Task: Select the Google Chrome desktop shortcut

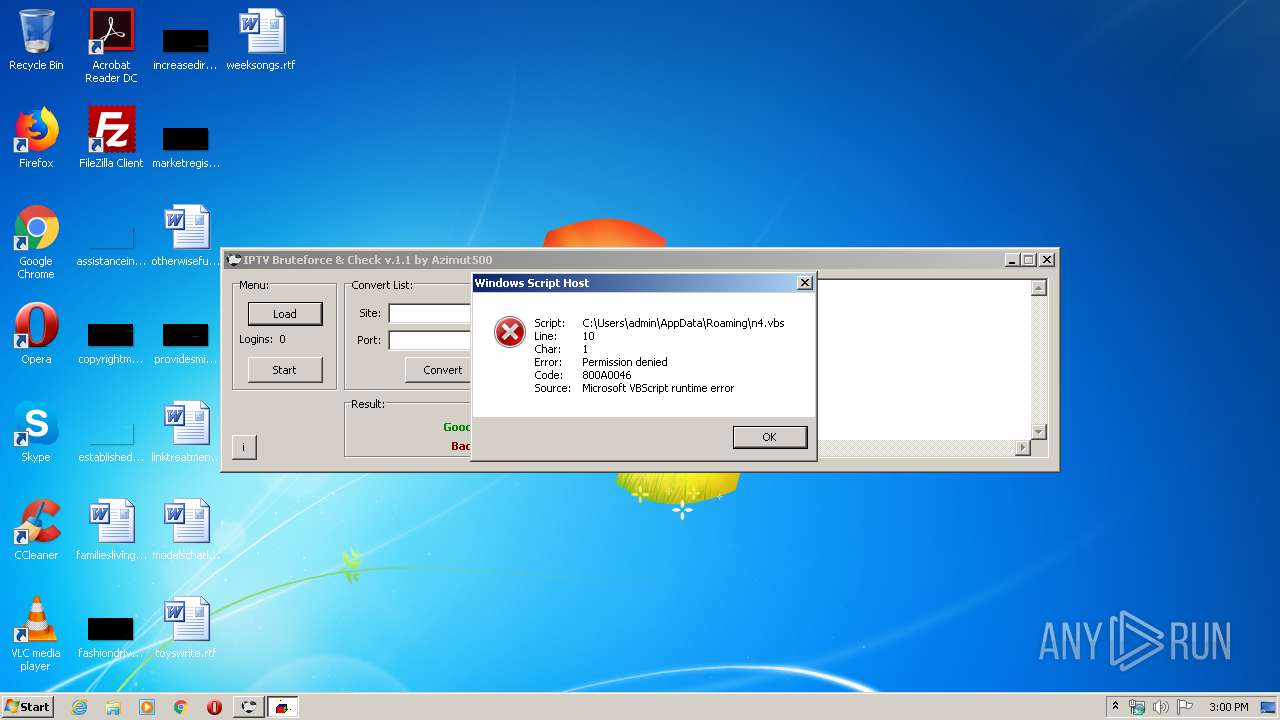Action: tap(36, 242)
